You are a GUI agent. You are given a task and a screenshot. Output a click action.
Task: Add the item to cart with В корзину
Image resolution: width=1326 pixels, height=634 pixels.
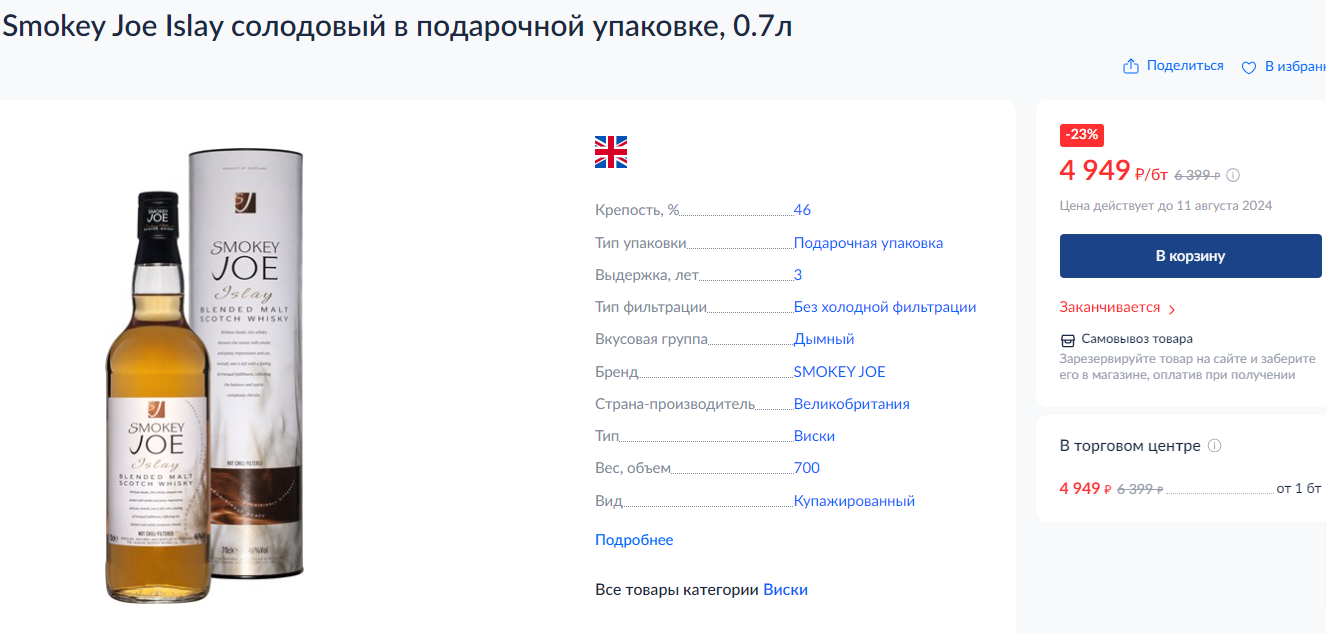[1190, 256]
